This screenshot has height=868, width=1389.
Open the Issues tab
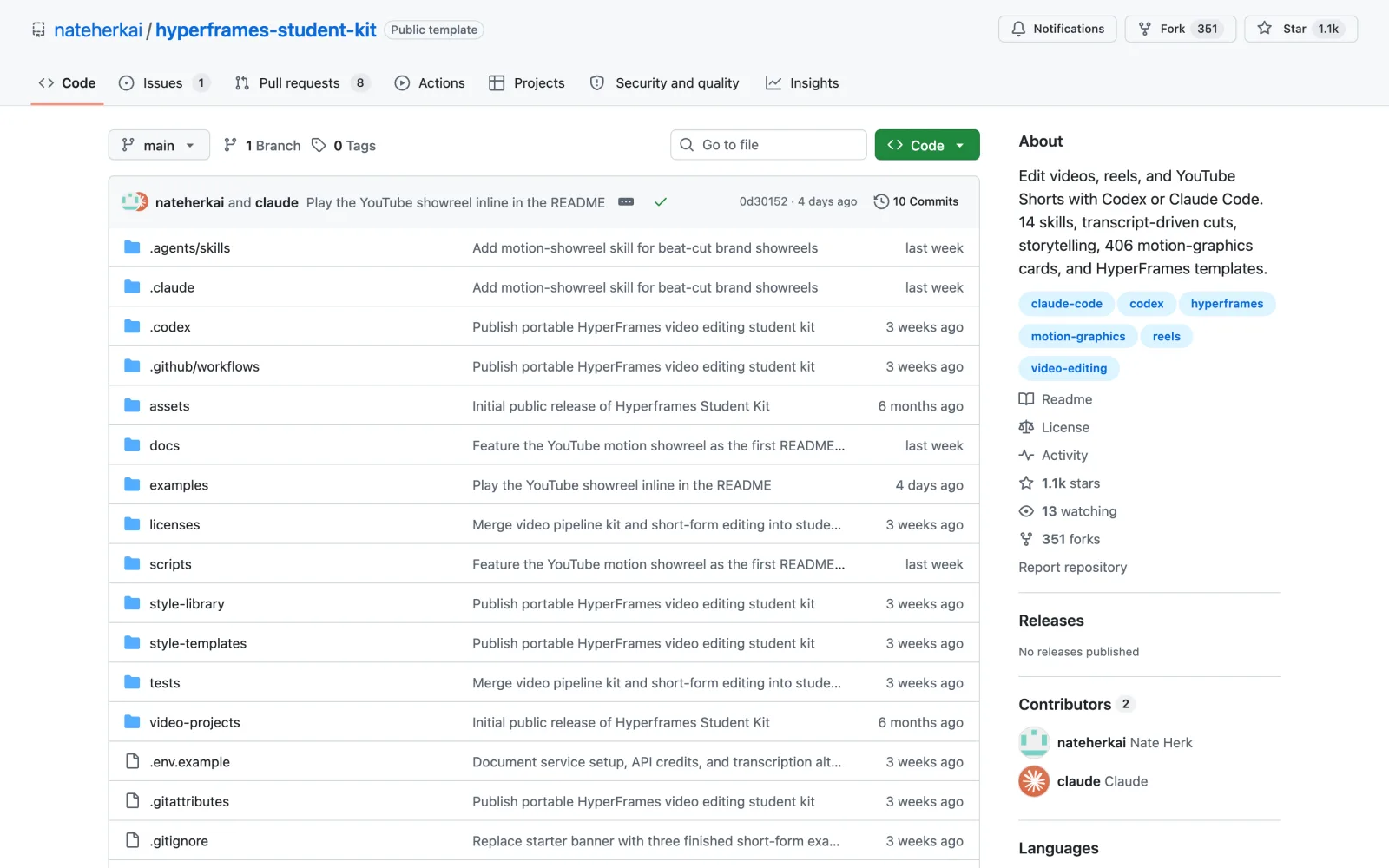click(164, 83)
